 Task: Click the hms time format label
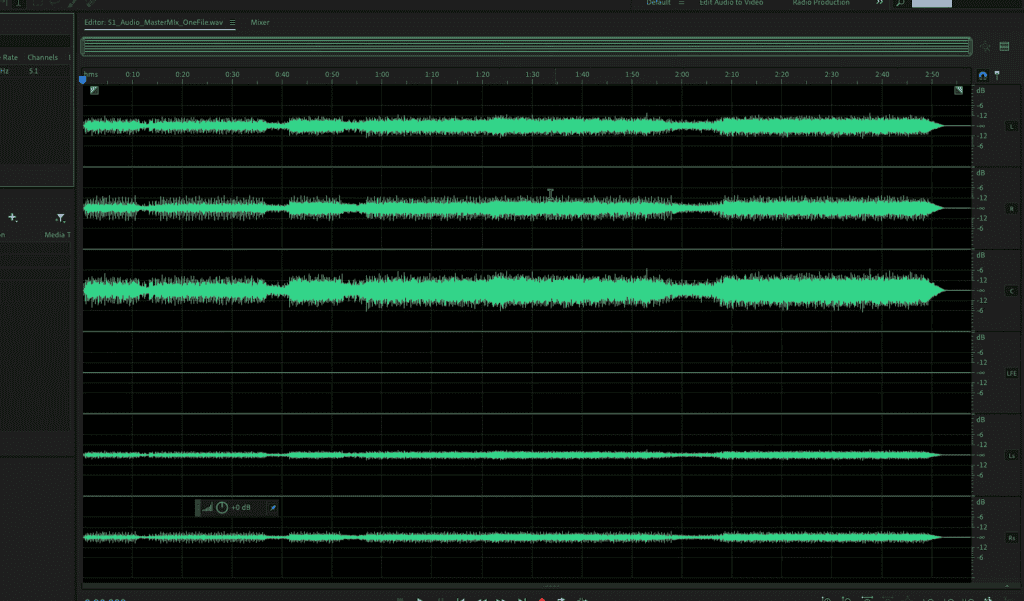(91, 74)
